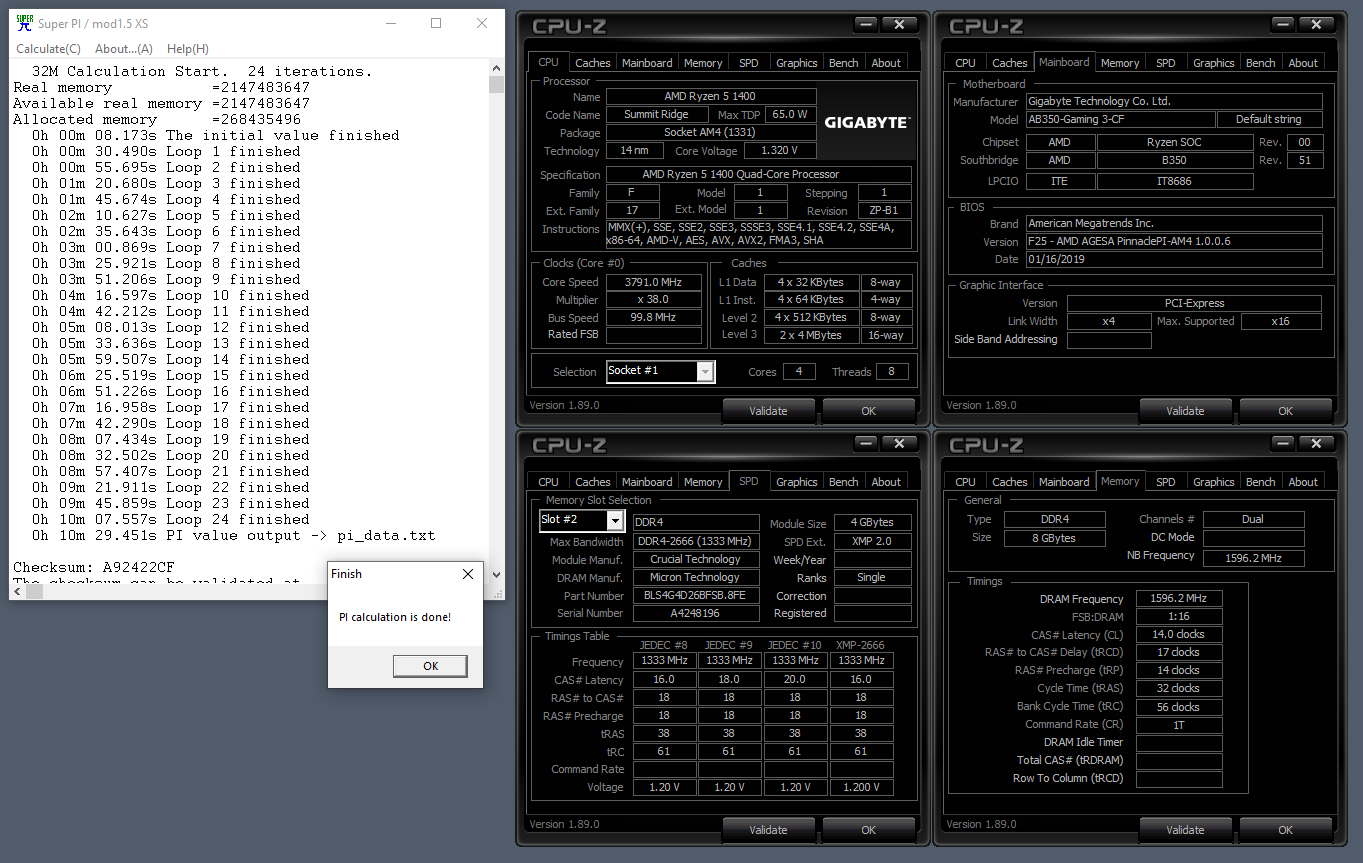The image size is (1363, 863).
Task: Click OK in the CPU tab window
Action: [868, 410]
